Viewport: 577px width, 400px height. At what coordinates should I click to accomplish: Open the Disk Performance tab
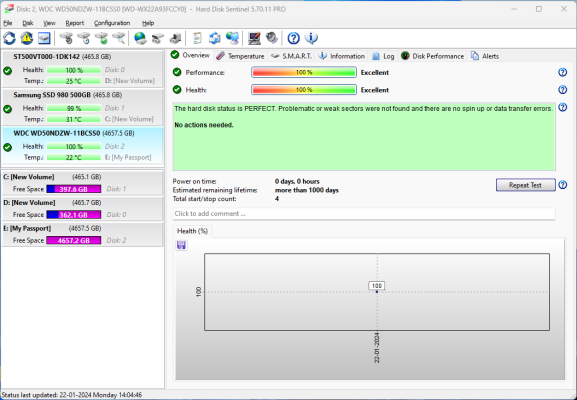[x=432, y=56]
